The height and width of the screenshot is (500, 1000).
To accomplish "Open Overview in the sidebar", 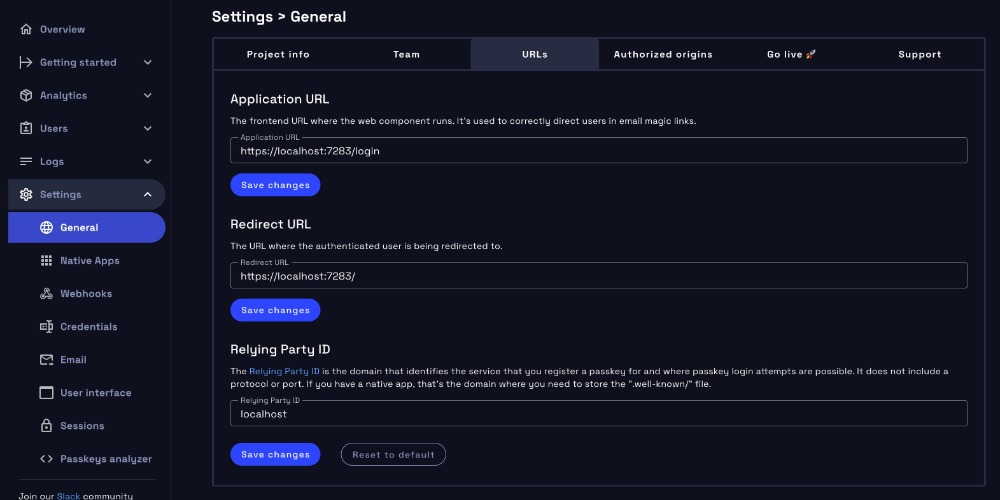I will [x=86, y=29].
